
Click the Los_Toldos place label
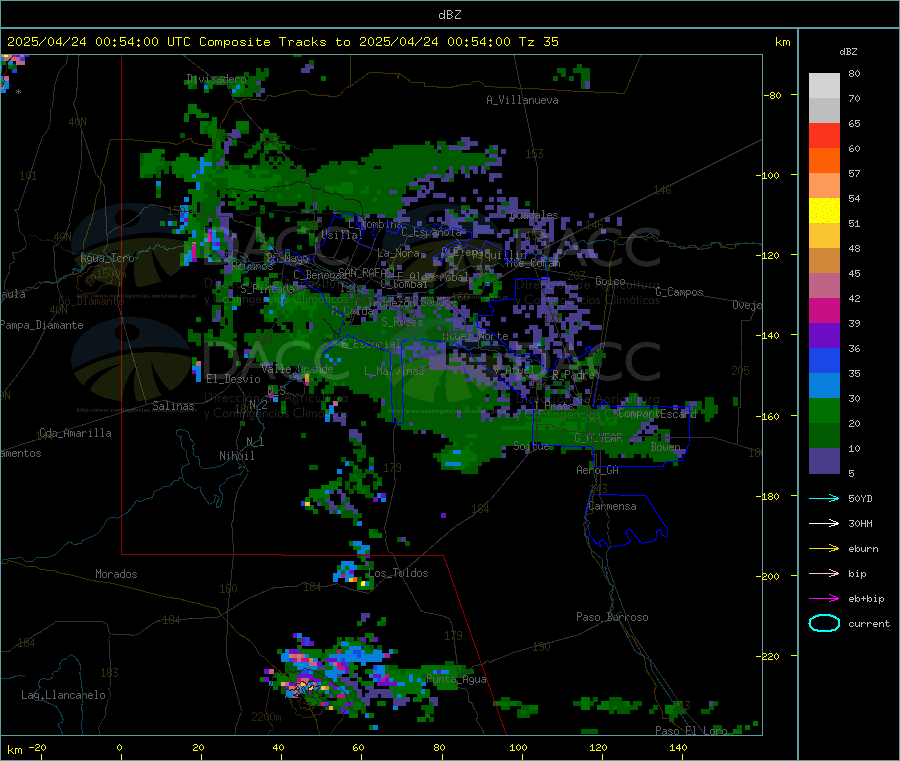[x=398, y=573]
